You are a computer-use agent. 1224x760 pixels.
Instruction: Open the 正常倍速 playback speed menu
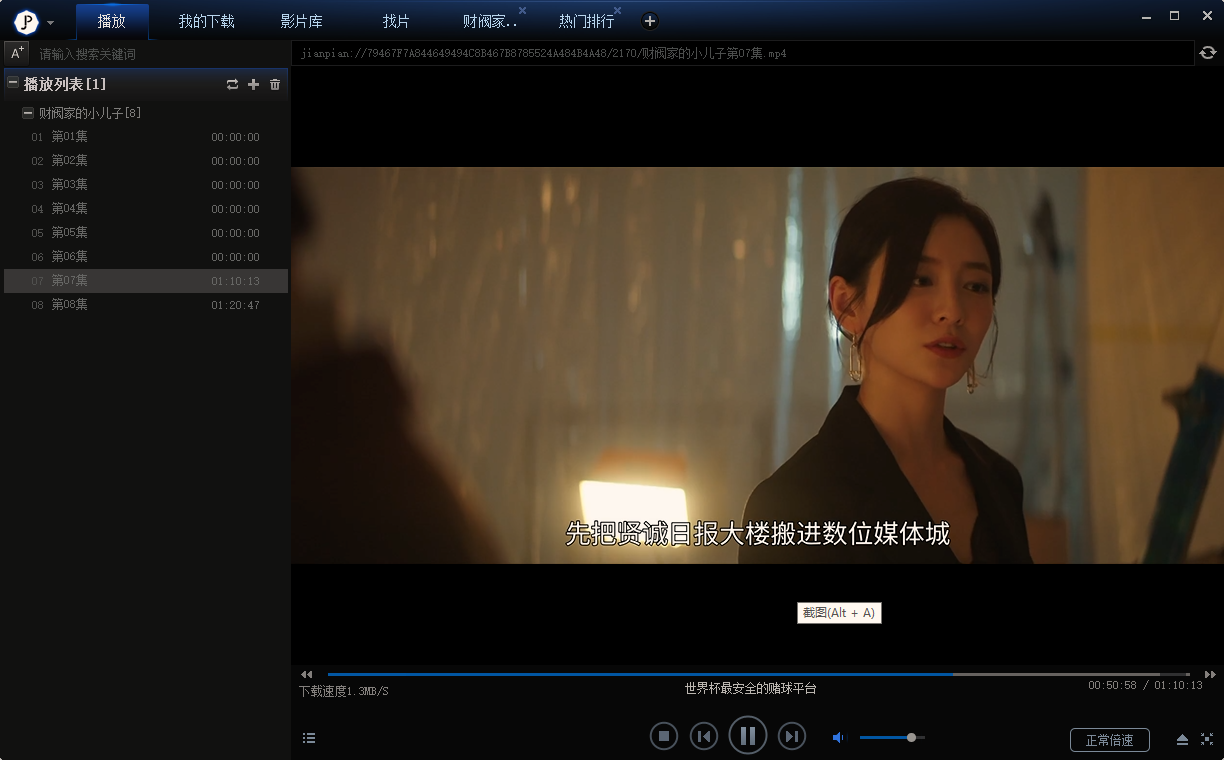coord(1109,740)
